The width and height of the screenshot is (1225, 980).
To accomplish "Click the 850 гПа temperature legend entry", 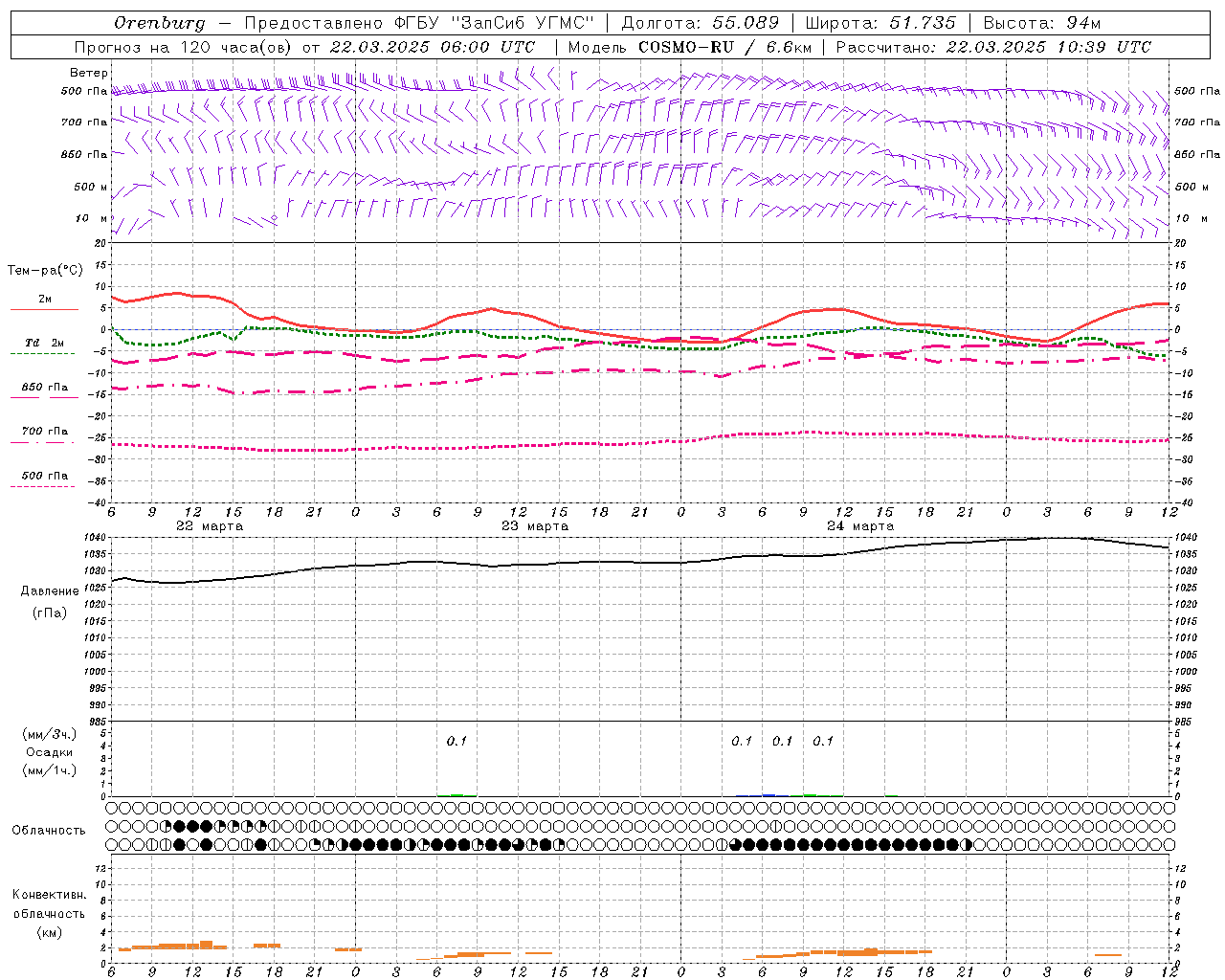I will tap(44, 388).
